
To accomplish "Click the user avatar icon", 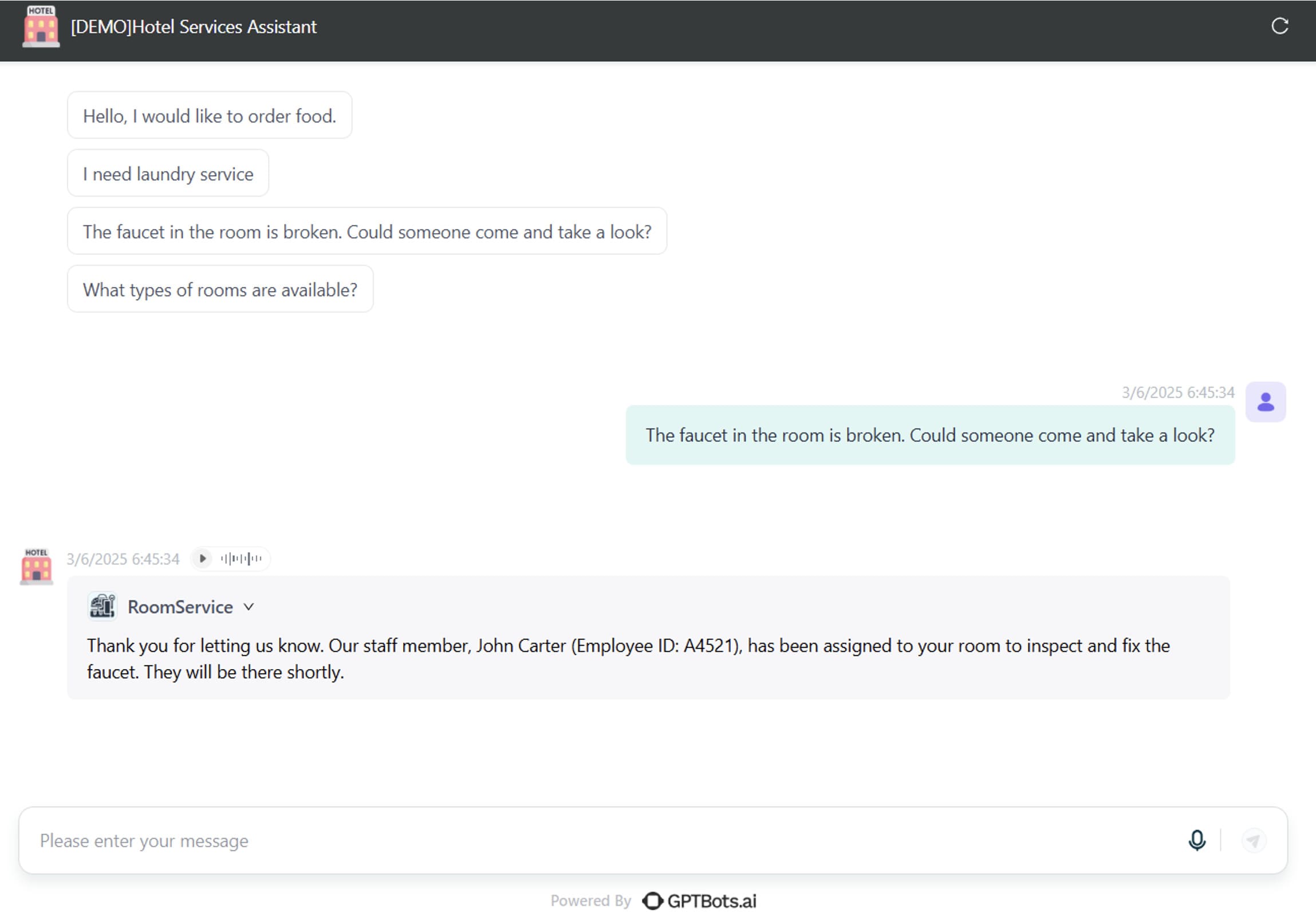I will [x=1266, y=402].
